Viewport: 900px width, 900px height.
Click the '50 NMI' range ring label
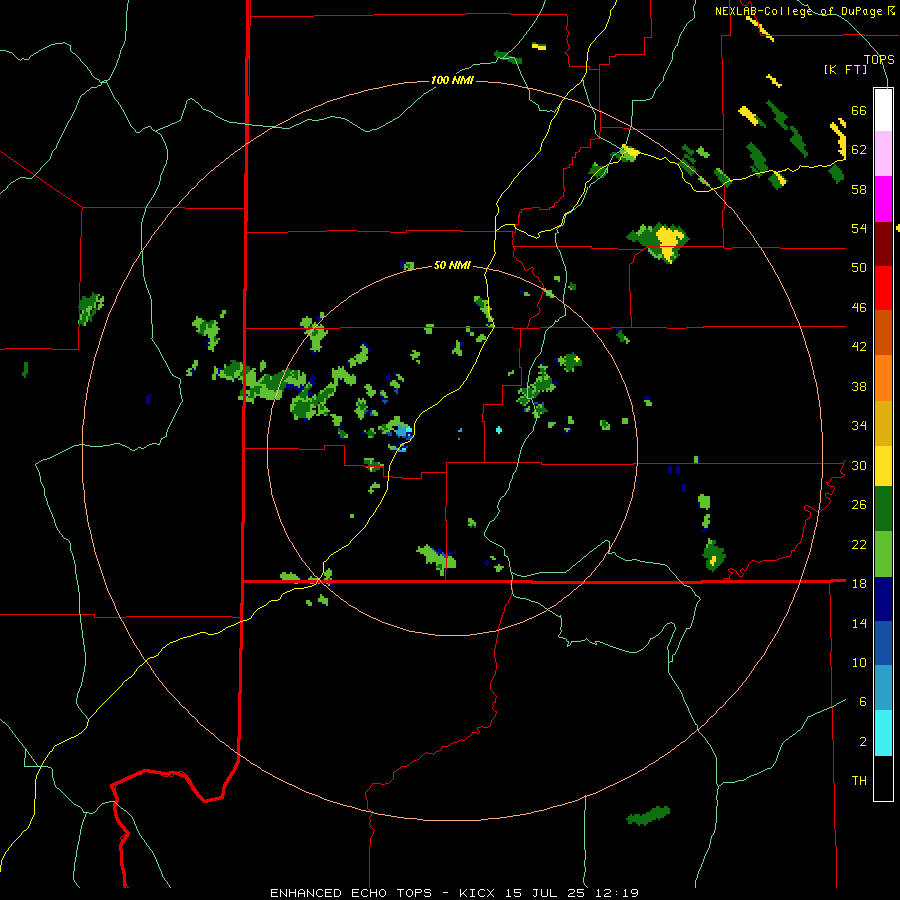tap(452, 265)
